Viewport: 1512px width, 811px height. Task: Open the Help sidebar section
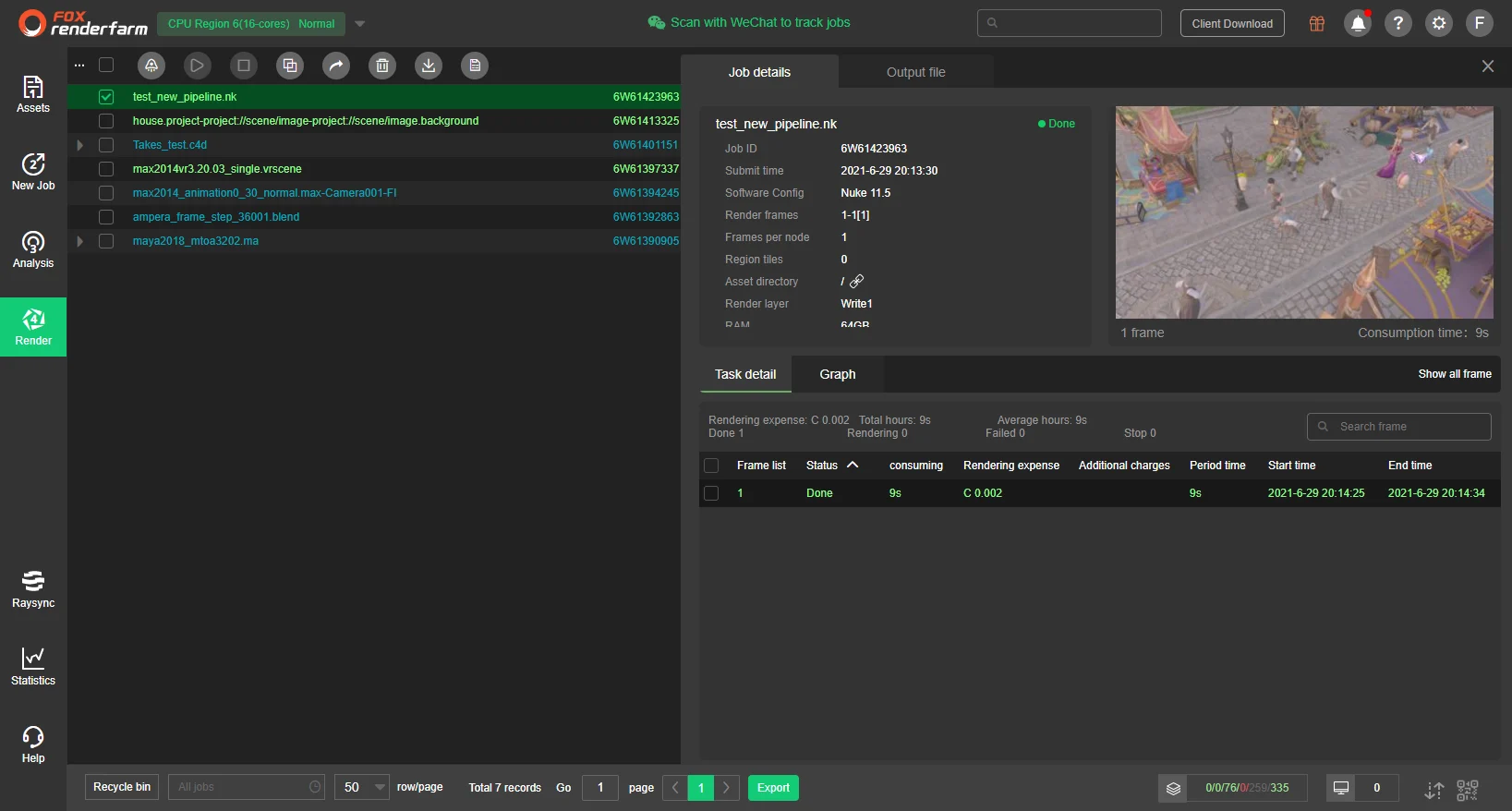click(x=33, y=744)
